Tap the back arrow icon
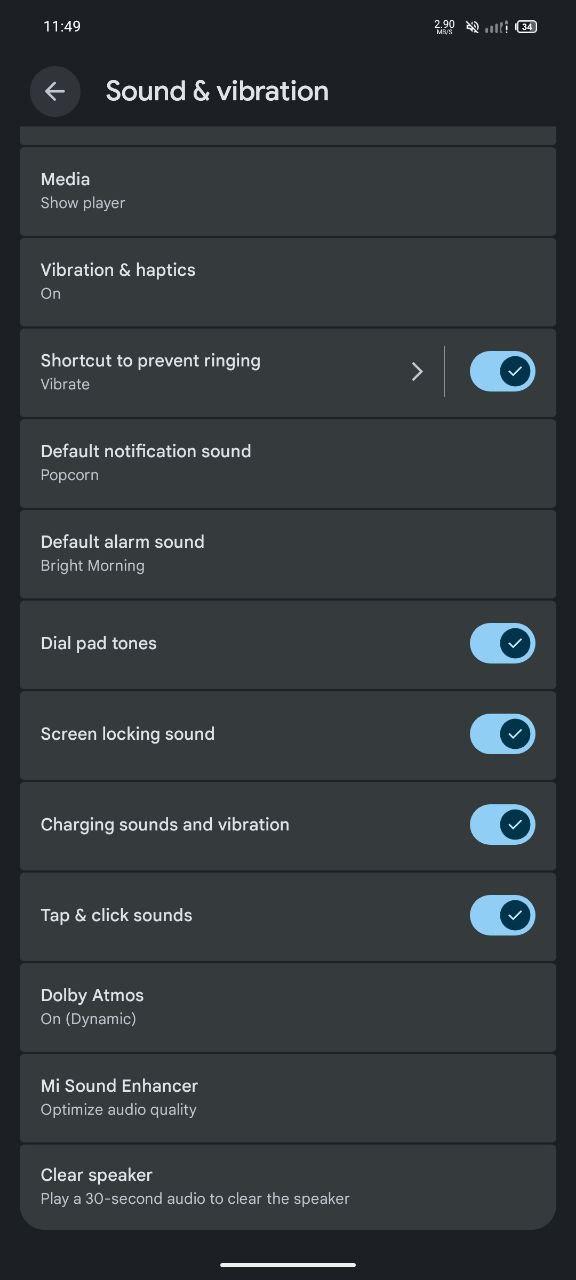 coord(55,91)
